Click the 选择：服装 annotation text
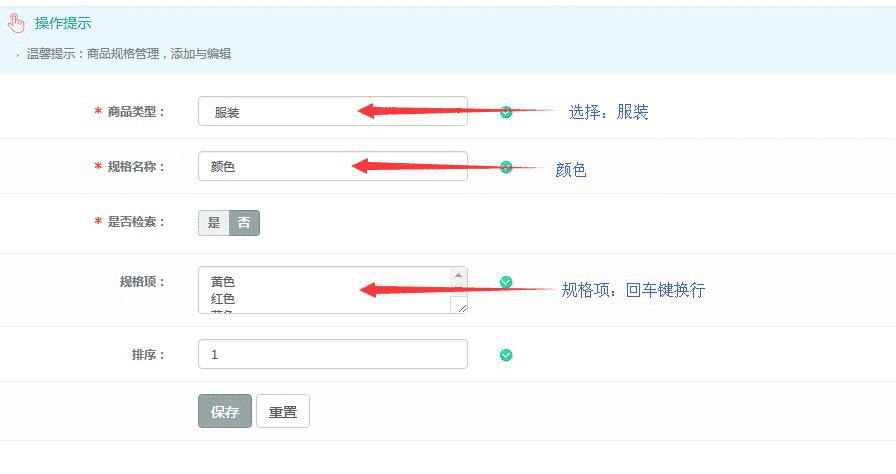The image size is (896, 474). pos(609,112)
